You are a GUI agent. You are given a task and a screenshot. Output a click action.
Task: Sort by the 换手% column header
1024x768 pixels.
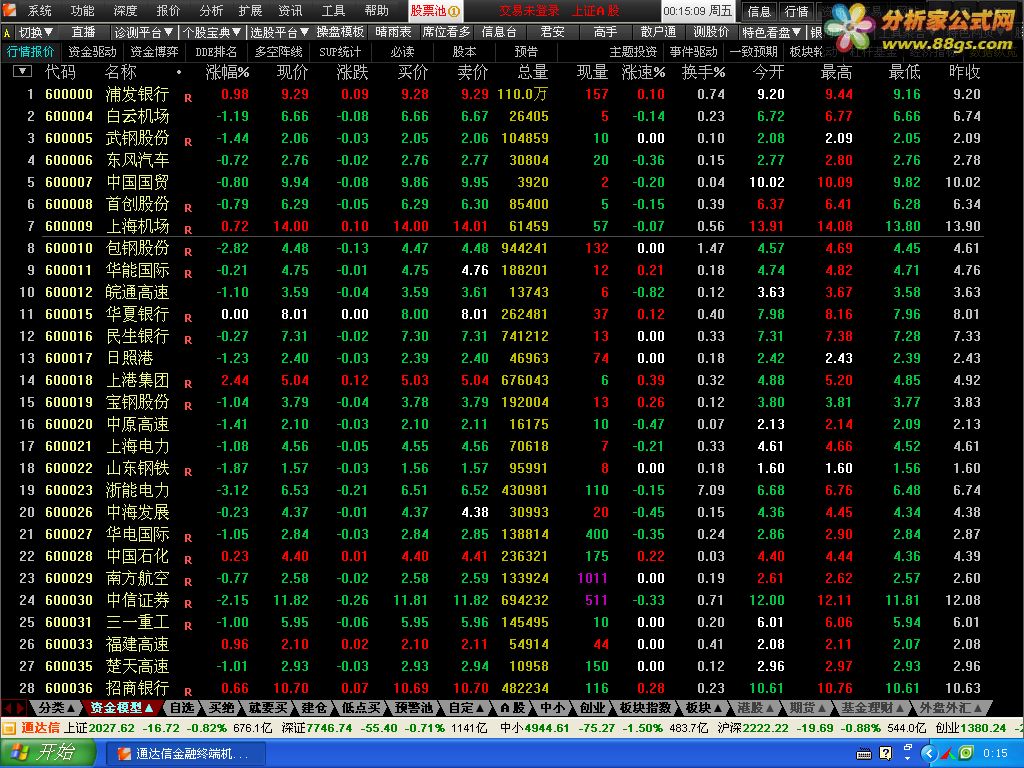(x=703, y=72)
